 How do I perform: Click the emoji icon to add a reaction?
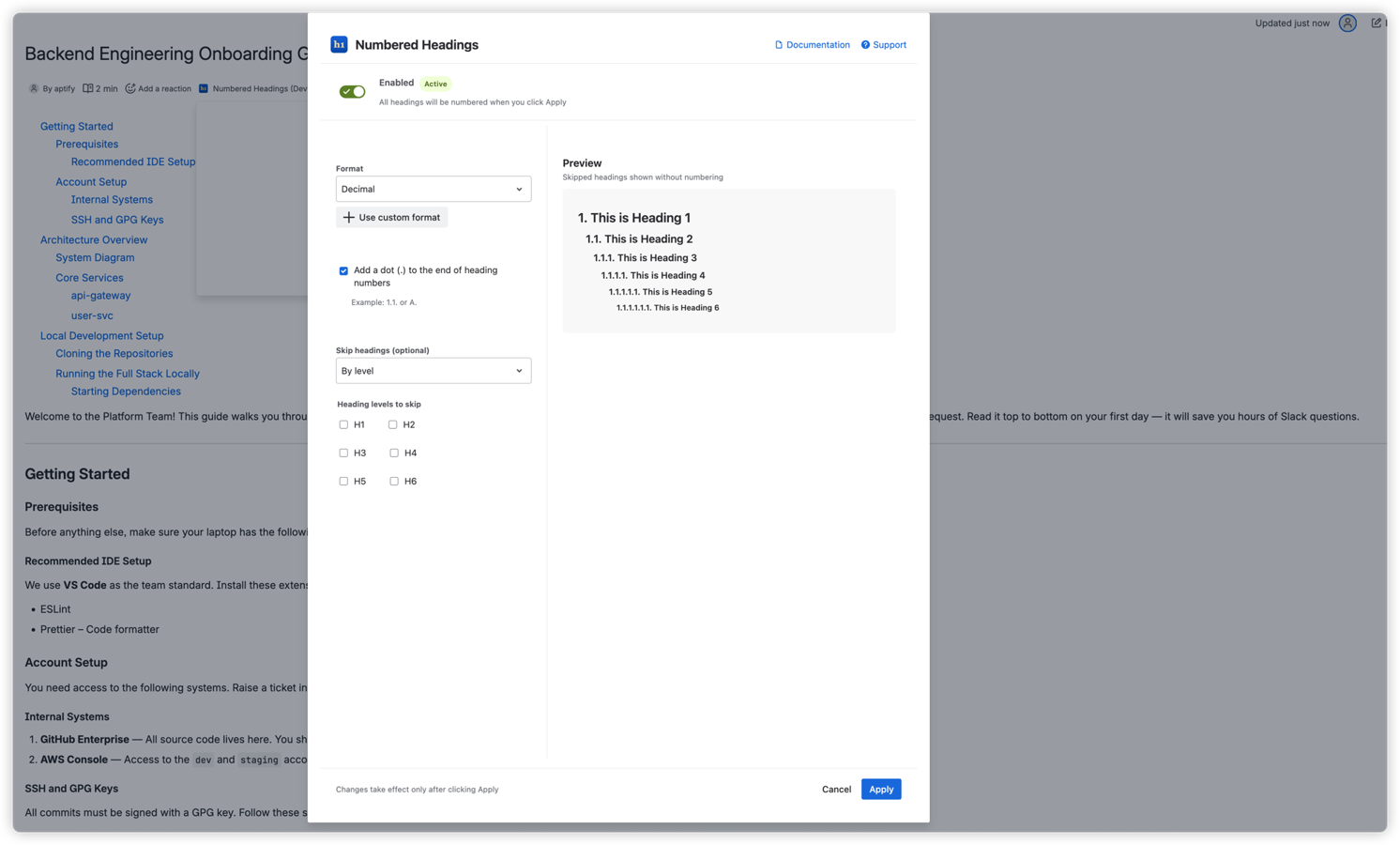click(x=129, y=88)
